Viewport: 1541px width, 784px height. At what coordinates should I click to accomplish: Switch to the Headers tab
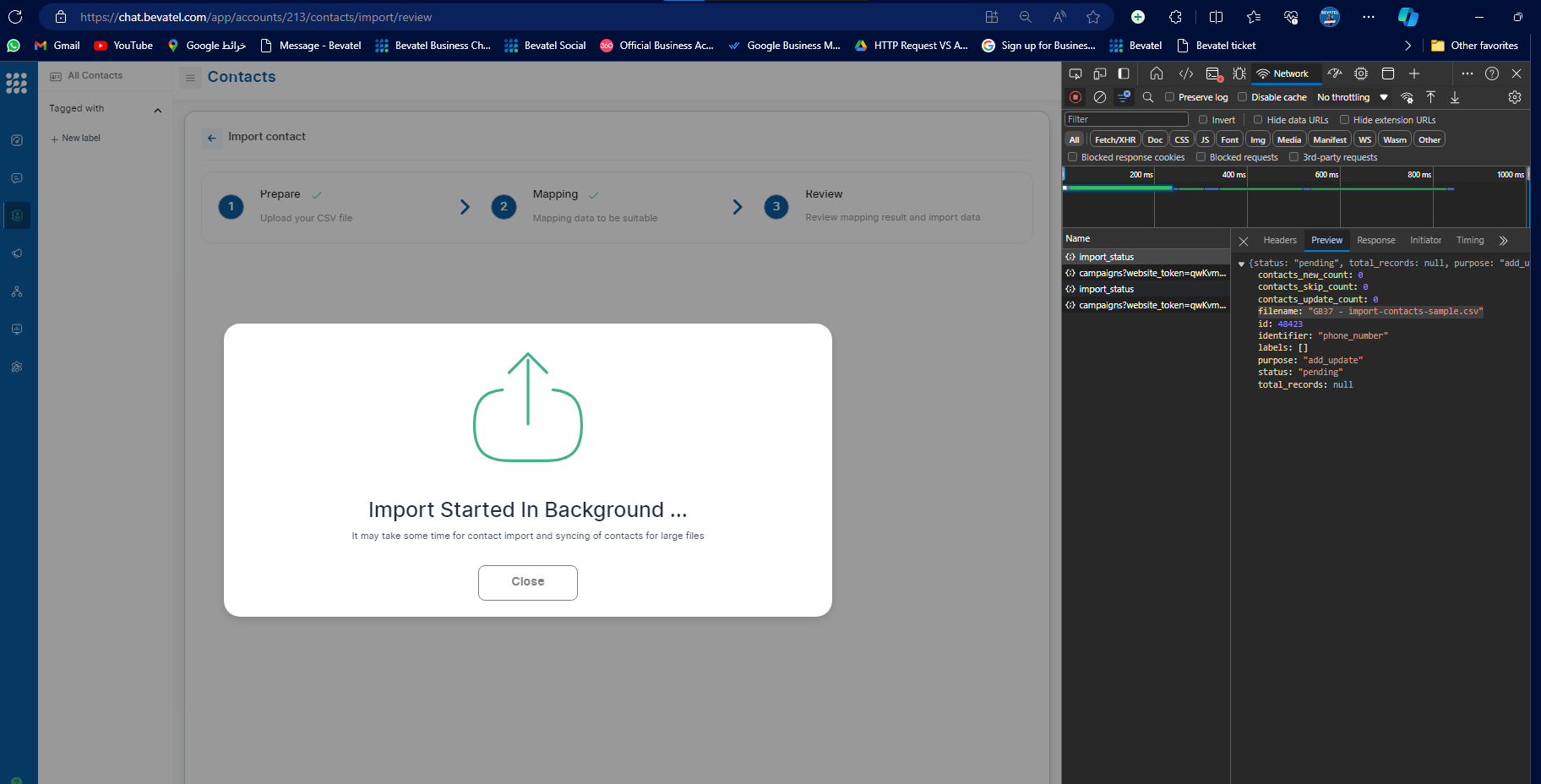(1279, 241)
